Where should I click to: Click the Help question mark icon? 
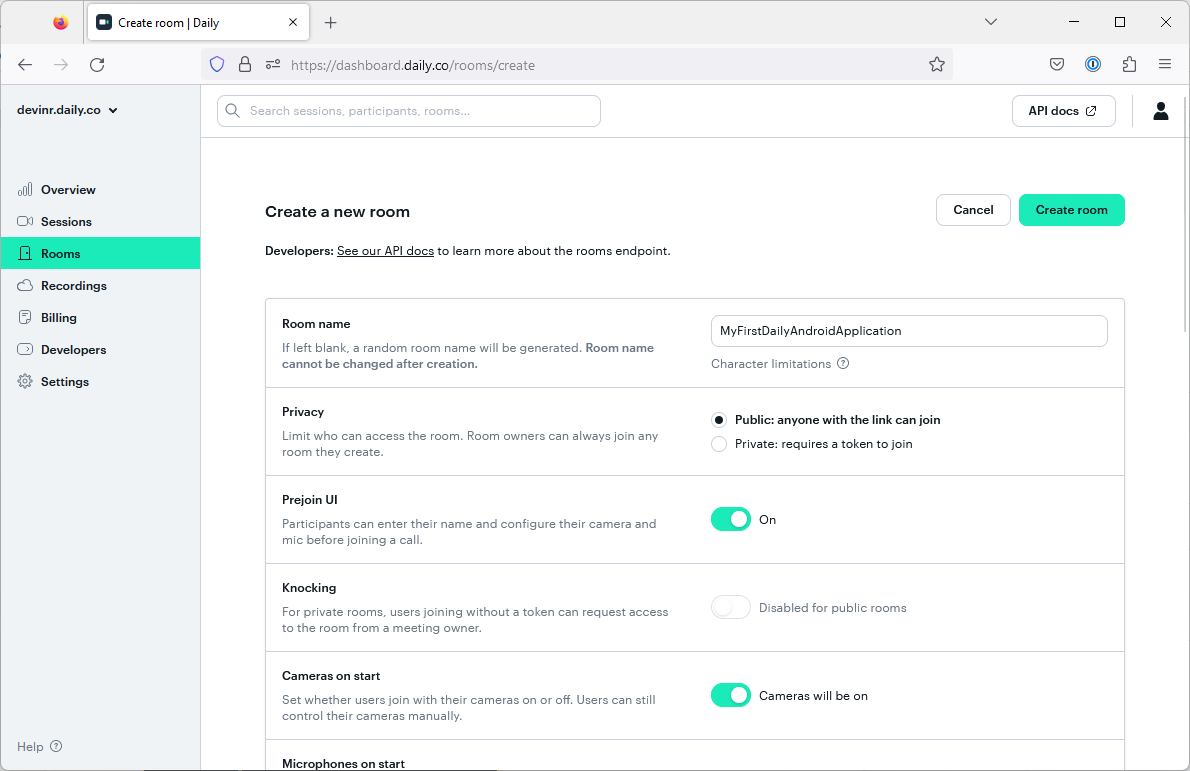56,746
